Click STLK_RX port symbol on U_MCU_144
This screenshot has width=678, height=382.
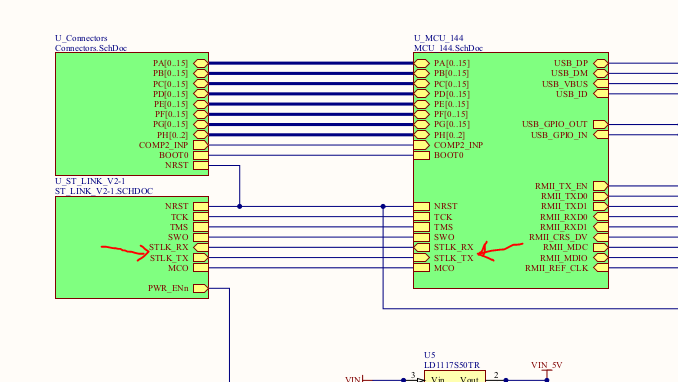tap(422, 247)
